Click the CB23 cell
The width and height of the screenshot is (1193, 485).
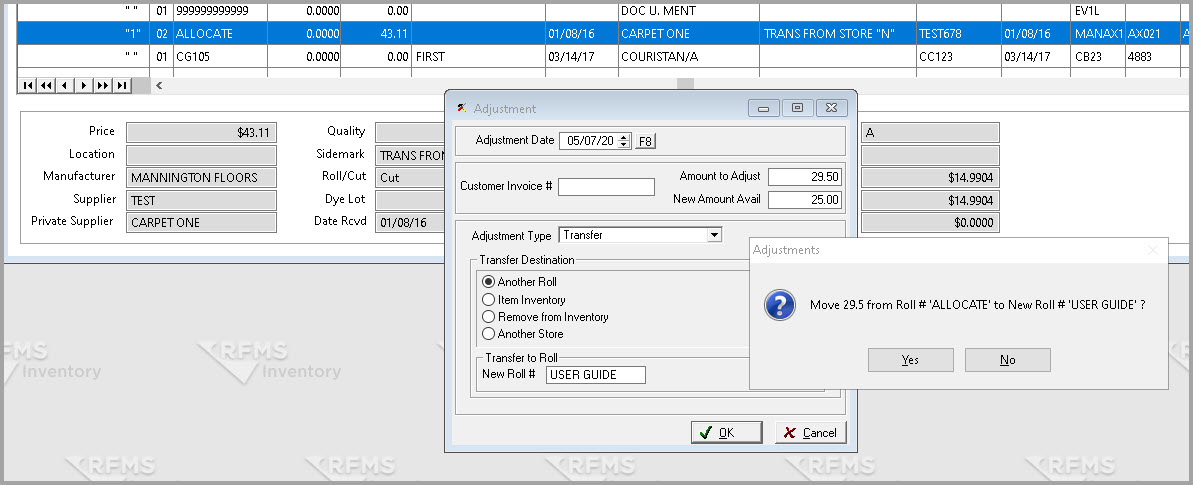(x=1097, y=56)
